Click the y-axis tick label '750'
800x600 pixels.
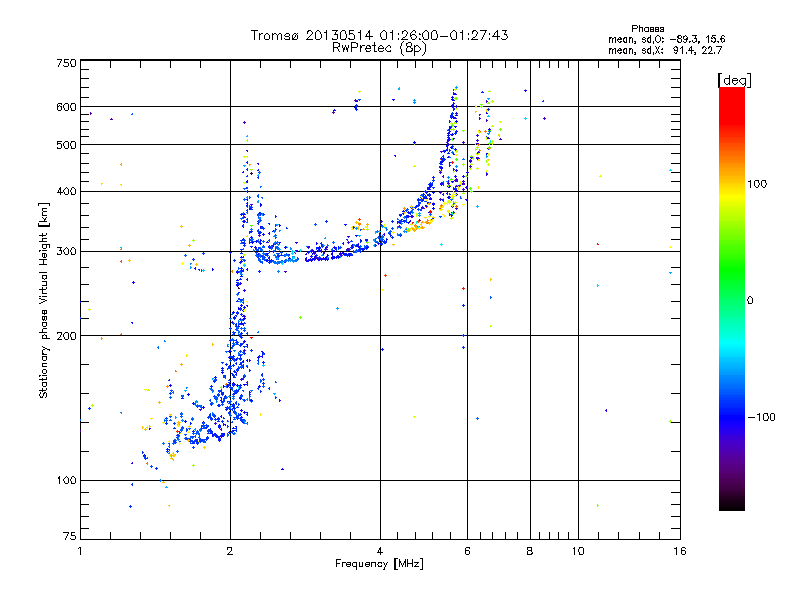66,63
